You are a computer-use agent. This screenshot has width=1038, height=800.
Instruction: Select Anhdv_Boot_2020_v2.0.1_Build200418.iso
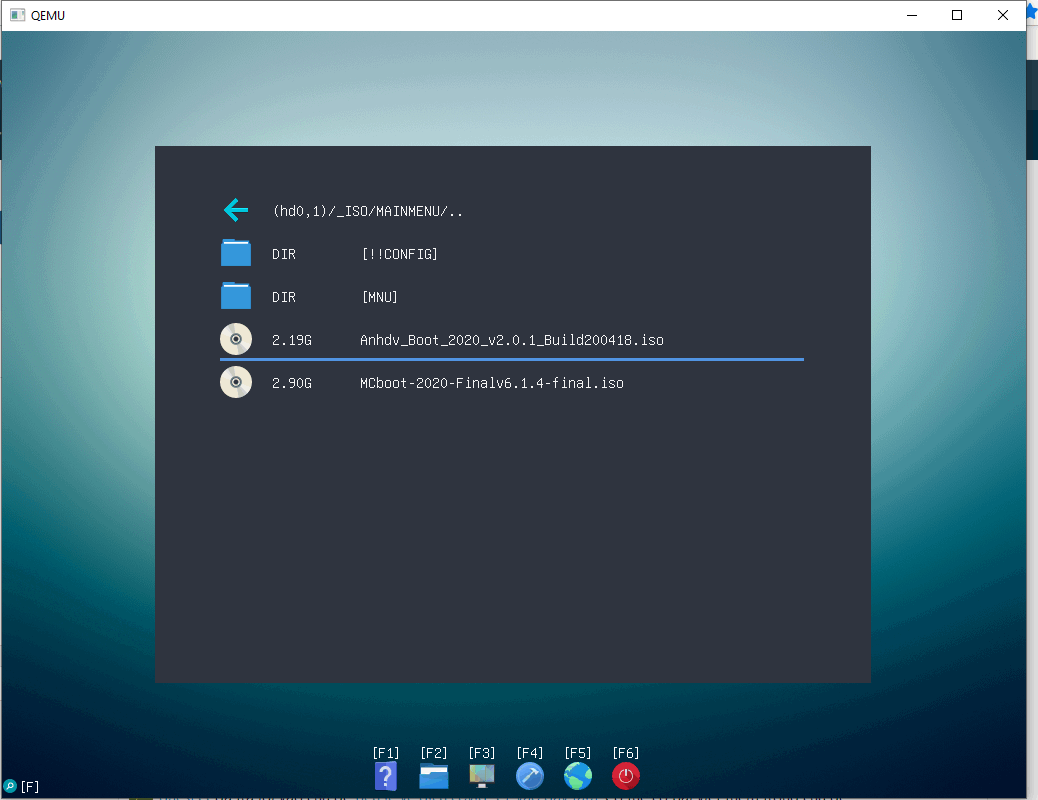512,340
